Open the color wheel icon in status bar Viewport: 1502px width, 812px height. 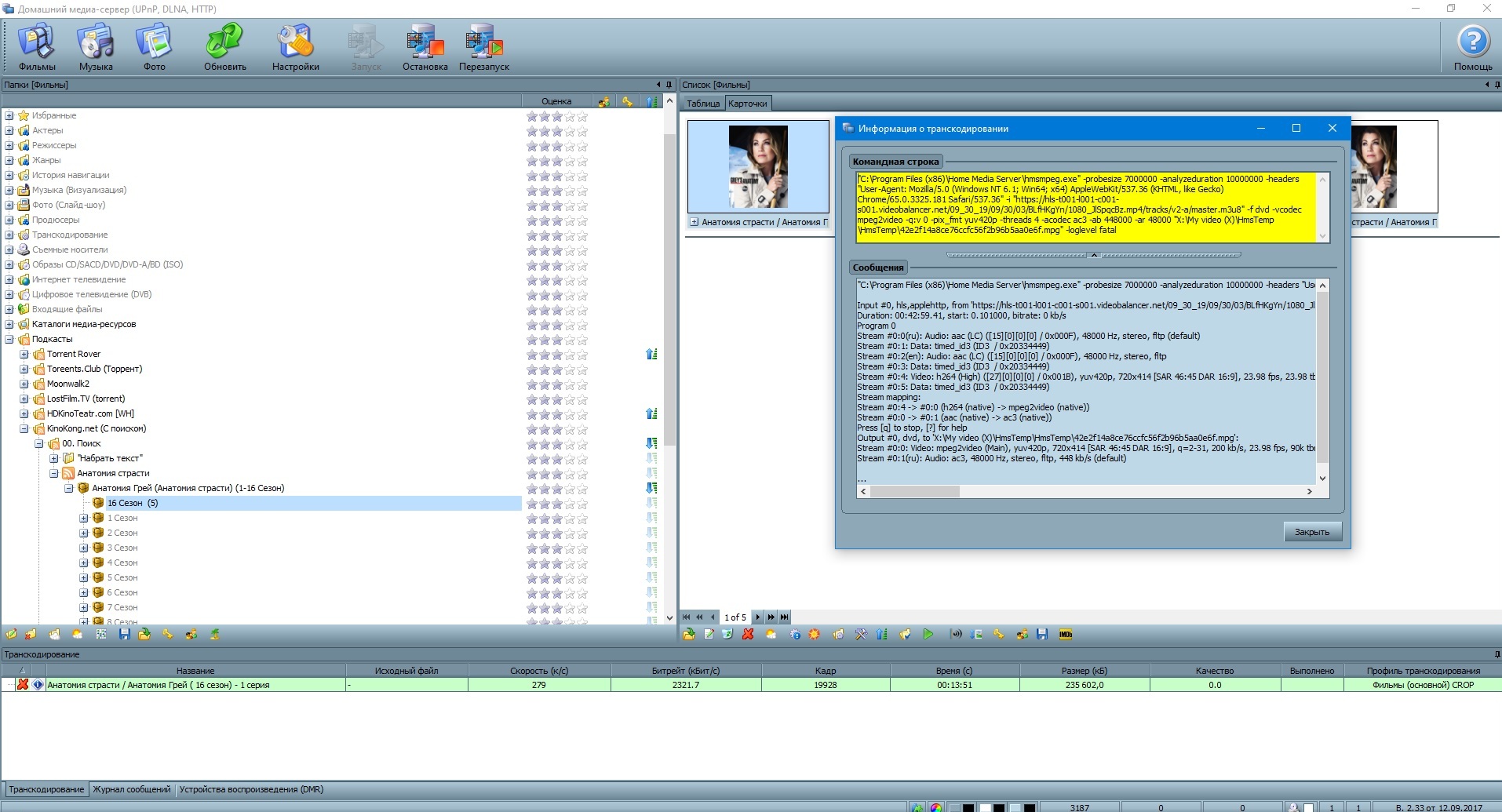936,807
